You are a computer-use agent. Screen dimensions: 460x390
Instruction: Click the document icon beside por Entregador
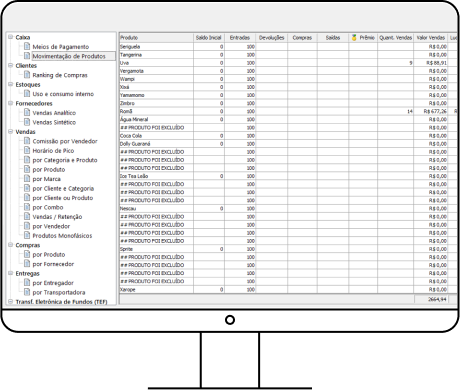(x=27, y=283)
